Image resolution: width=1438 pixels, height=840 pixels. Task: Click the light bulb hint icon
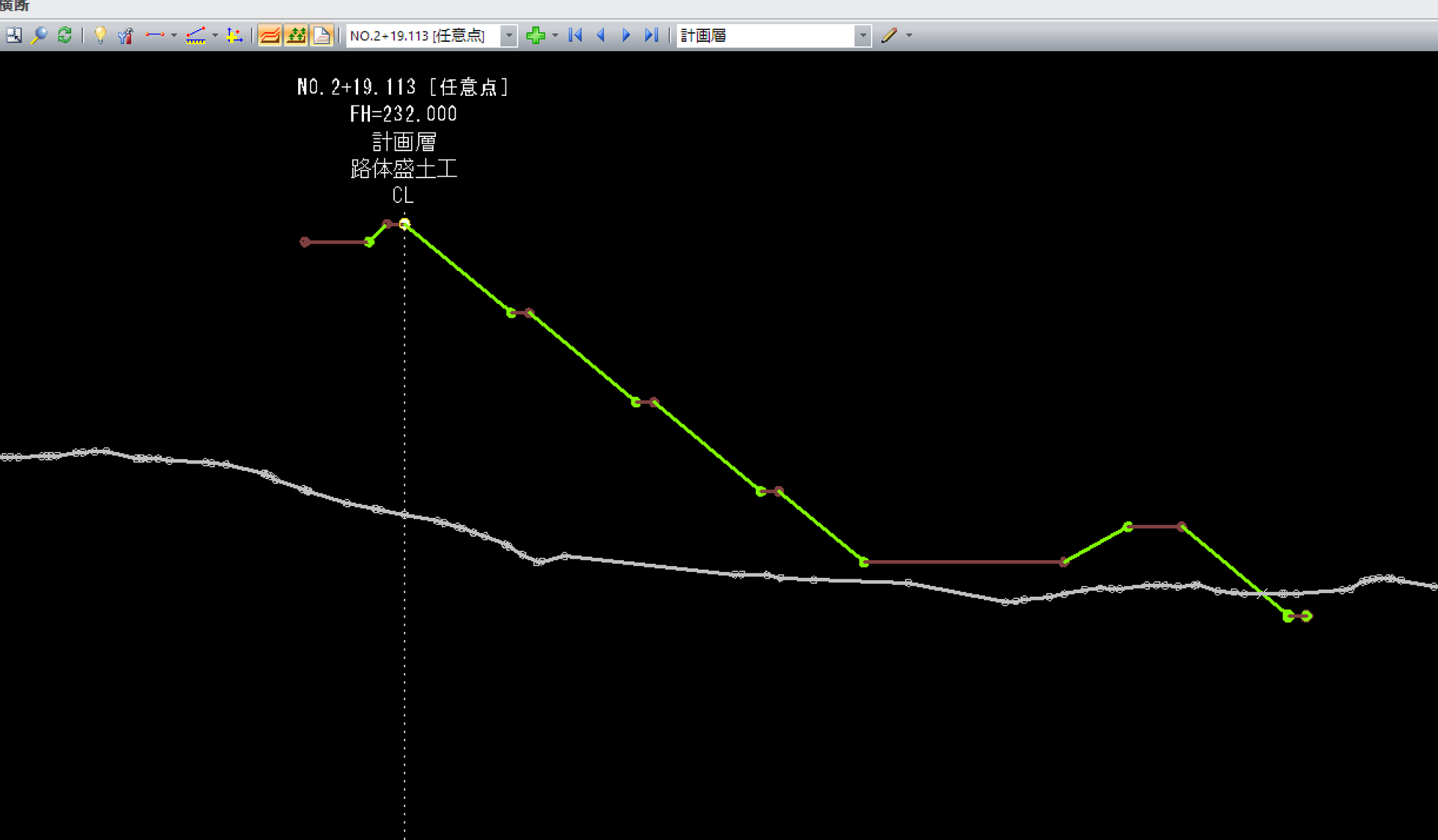[100, 35]
